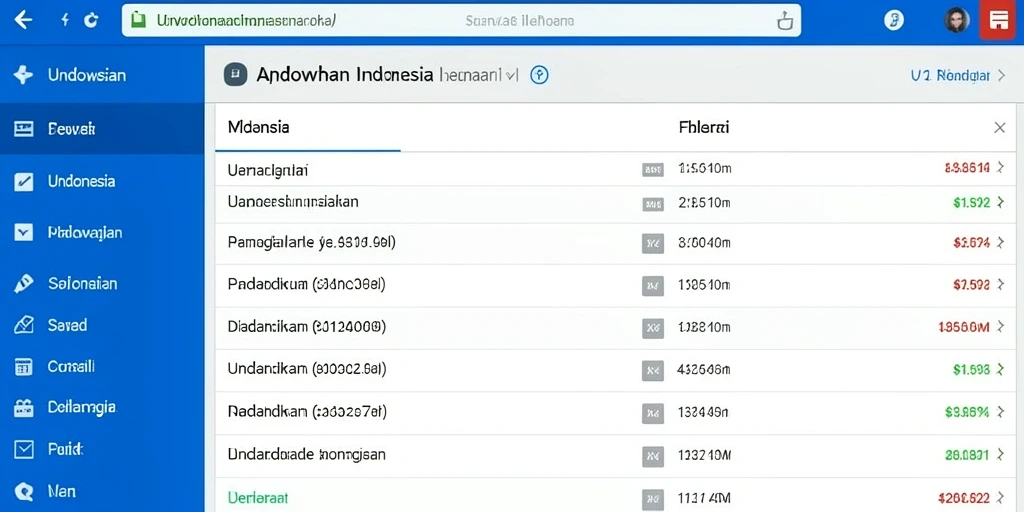Switch to the Fhlerai tab
Image resolution: width=1024 pixels, height=512 pixels.
pyautogui.click(x=704, y=127)
